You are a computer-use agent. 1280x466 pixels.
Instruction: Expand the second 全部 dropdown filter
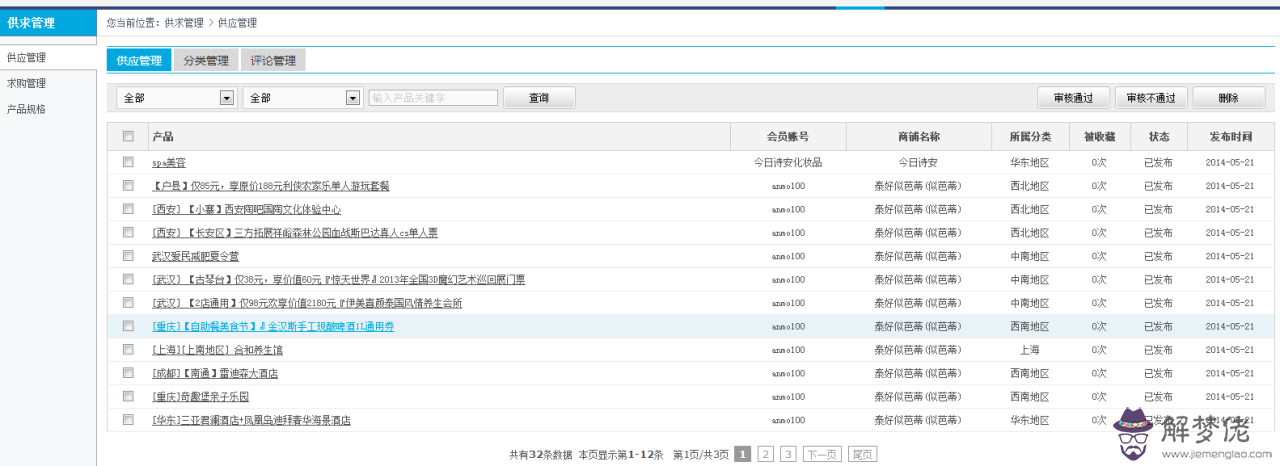tap(352, 98)
